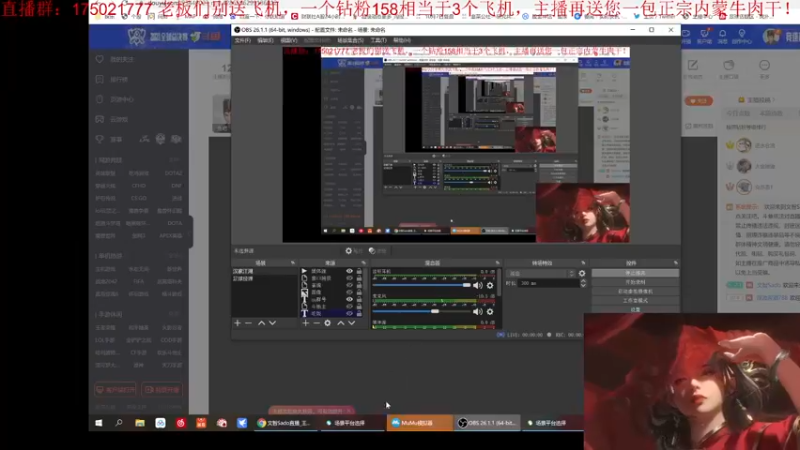Viewport: 800px width, 450px height.
Task: Open Windows Start menu
Action: tap(98, 423)
